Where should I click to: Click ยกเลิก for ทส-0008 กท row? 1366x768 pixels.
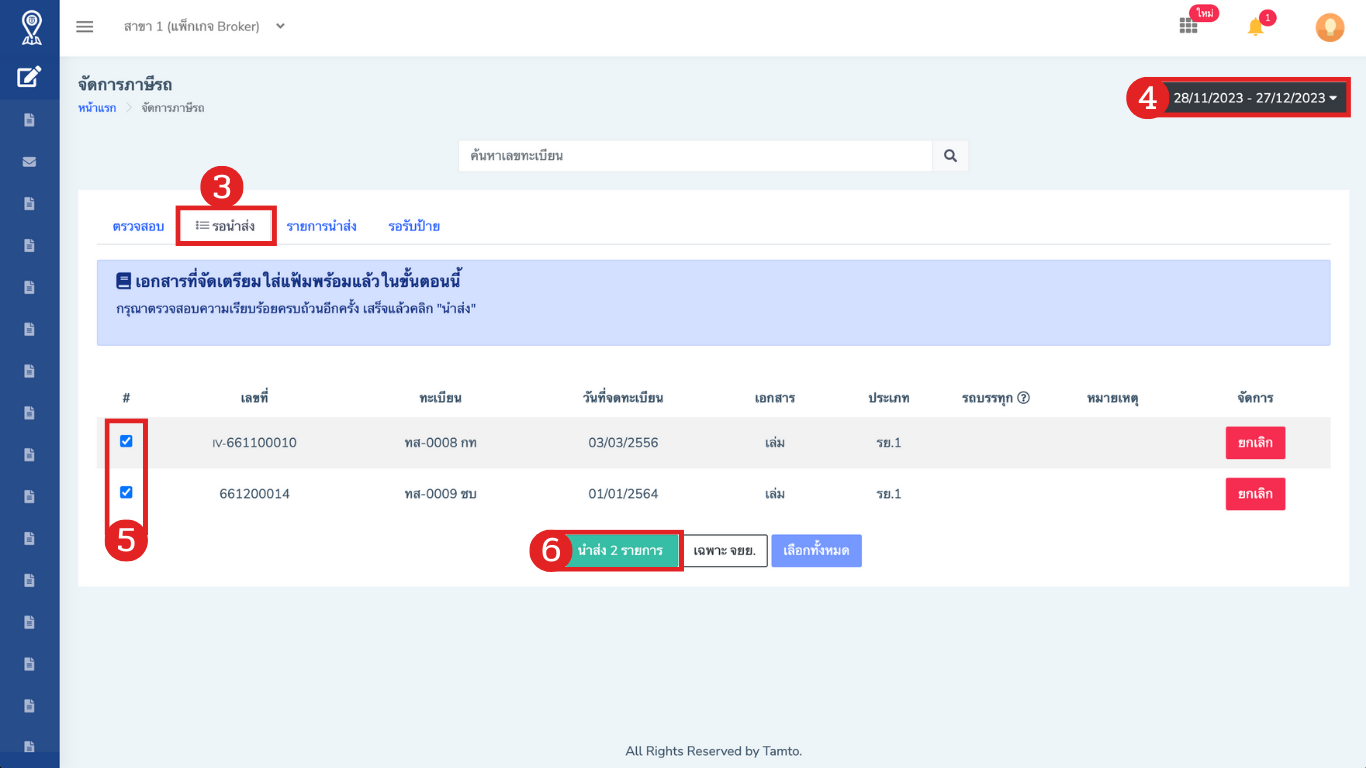pos(1255,443)
